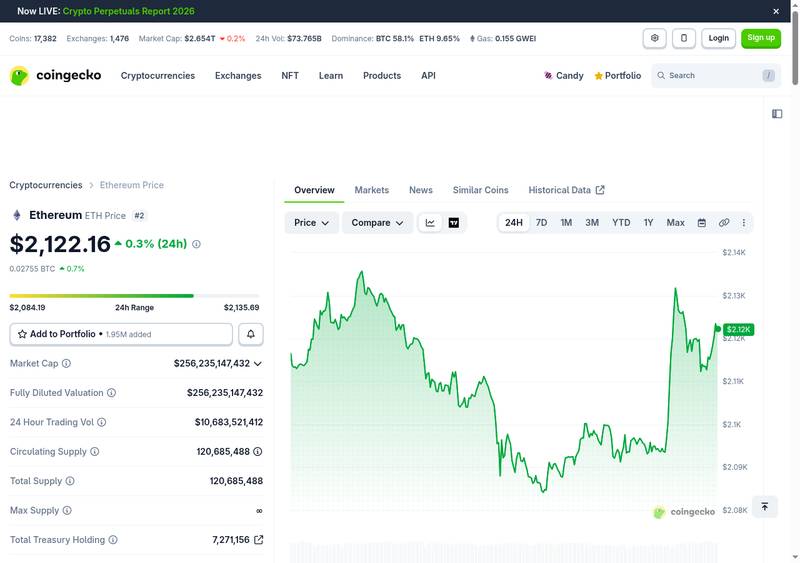
Task: Select the Max time range
Action: coord(675,223)
